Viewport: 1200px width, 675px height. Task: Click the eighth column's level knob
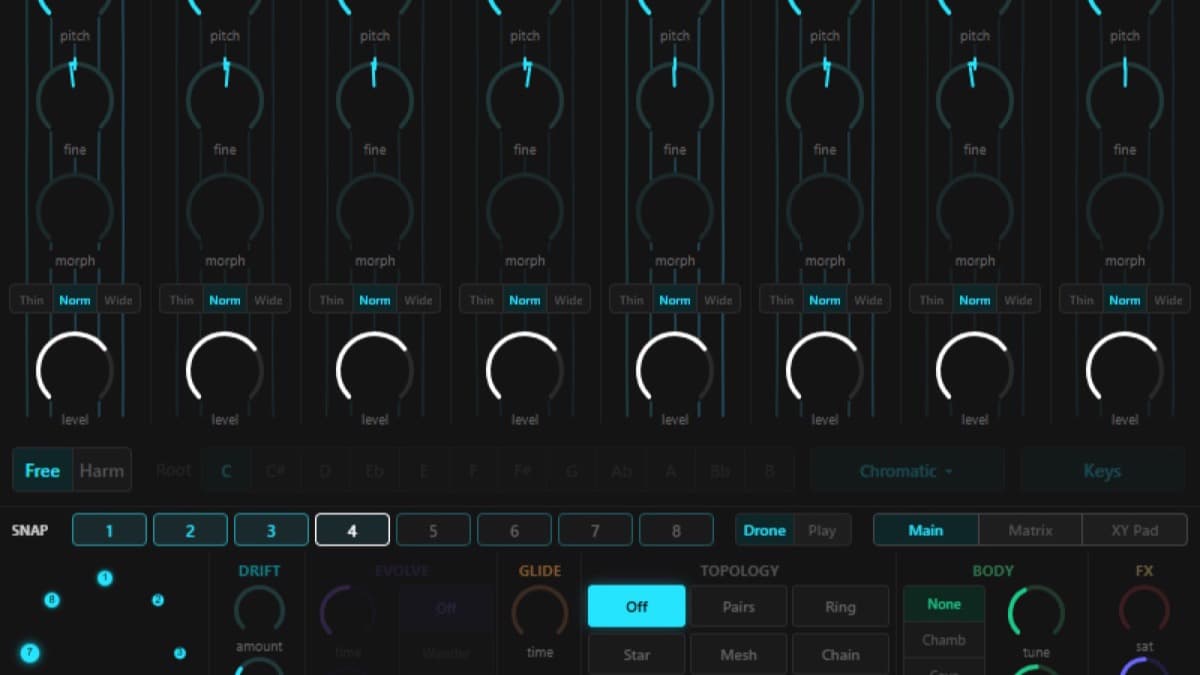click(x=1125, y=370)
